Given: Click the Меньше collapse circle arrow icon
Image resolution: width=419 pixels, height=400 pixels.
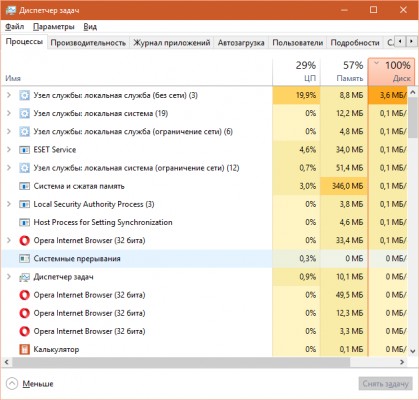Looking at the screenshot, I should click(x=12, y=384).
